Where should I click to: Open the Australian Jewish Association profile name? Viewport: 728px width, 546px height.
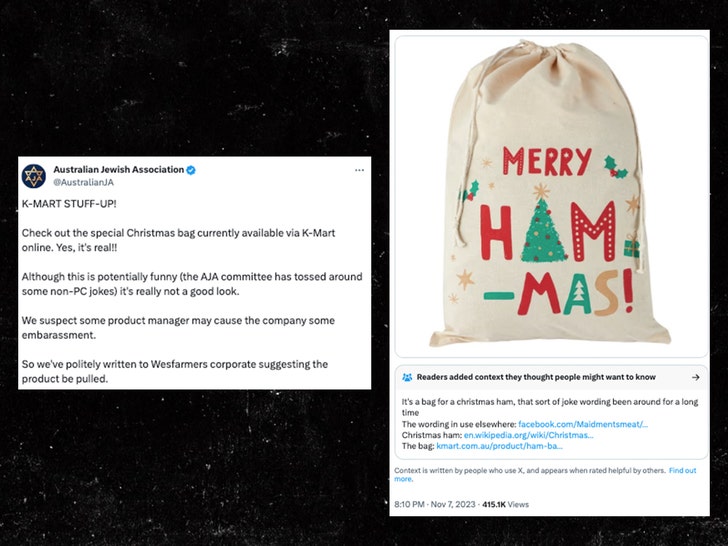[x=118, y=170]
